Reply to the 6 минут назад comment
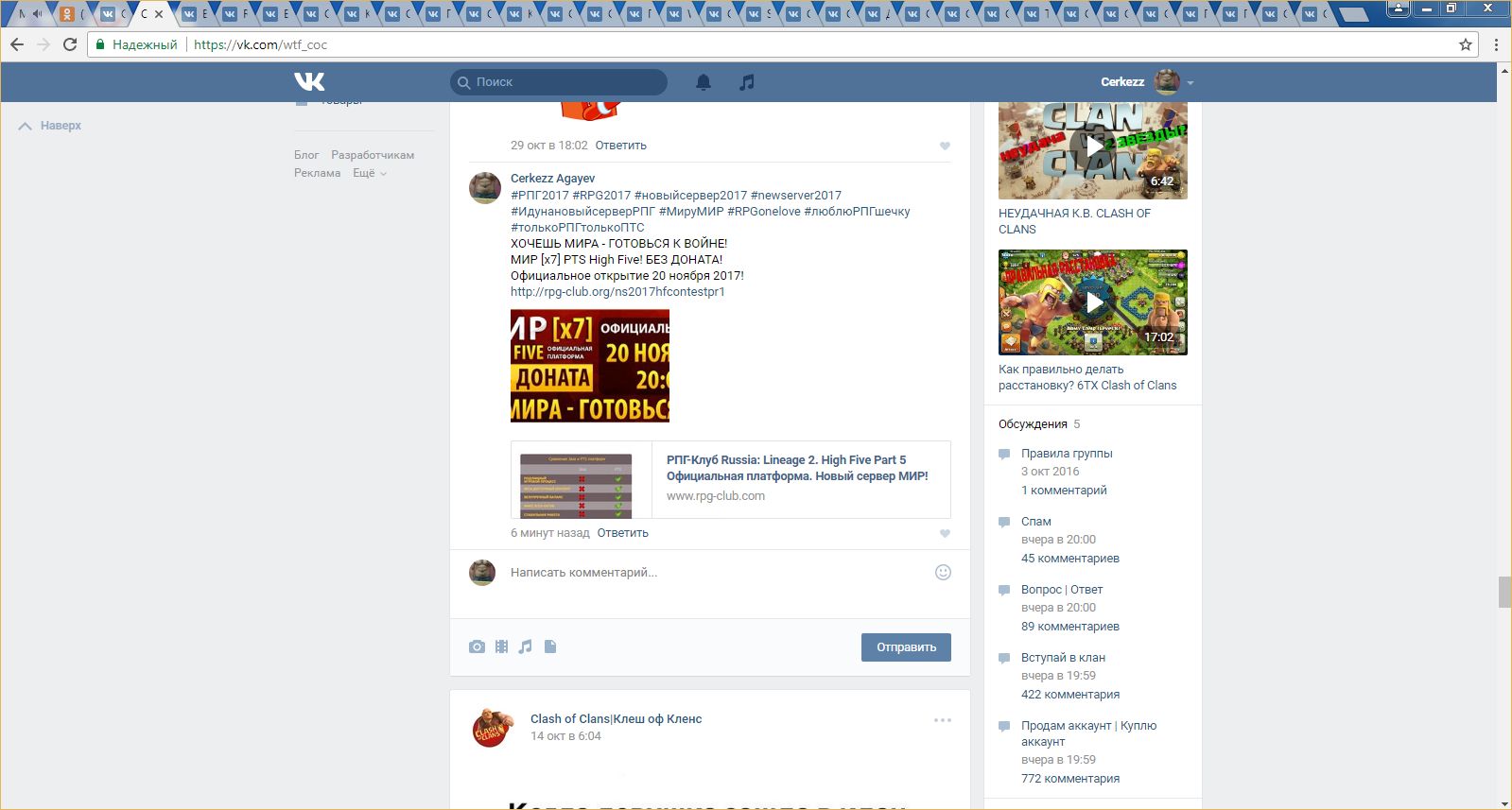Viewport: 1512px width, 810px height. (x=623, y=533)
